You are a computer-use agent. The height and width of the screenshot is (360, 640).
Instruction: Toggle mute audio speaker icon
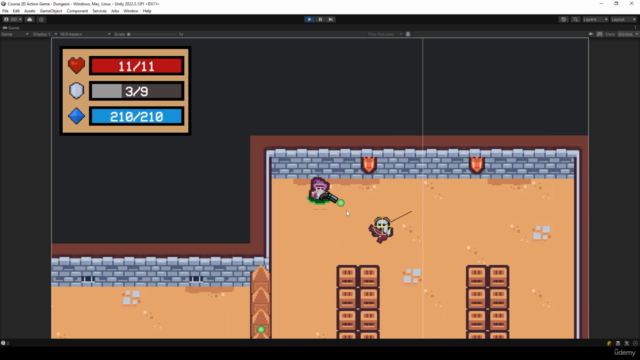591,34
